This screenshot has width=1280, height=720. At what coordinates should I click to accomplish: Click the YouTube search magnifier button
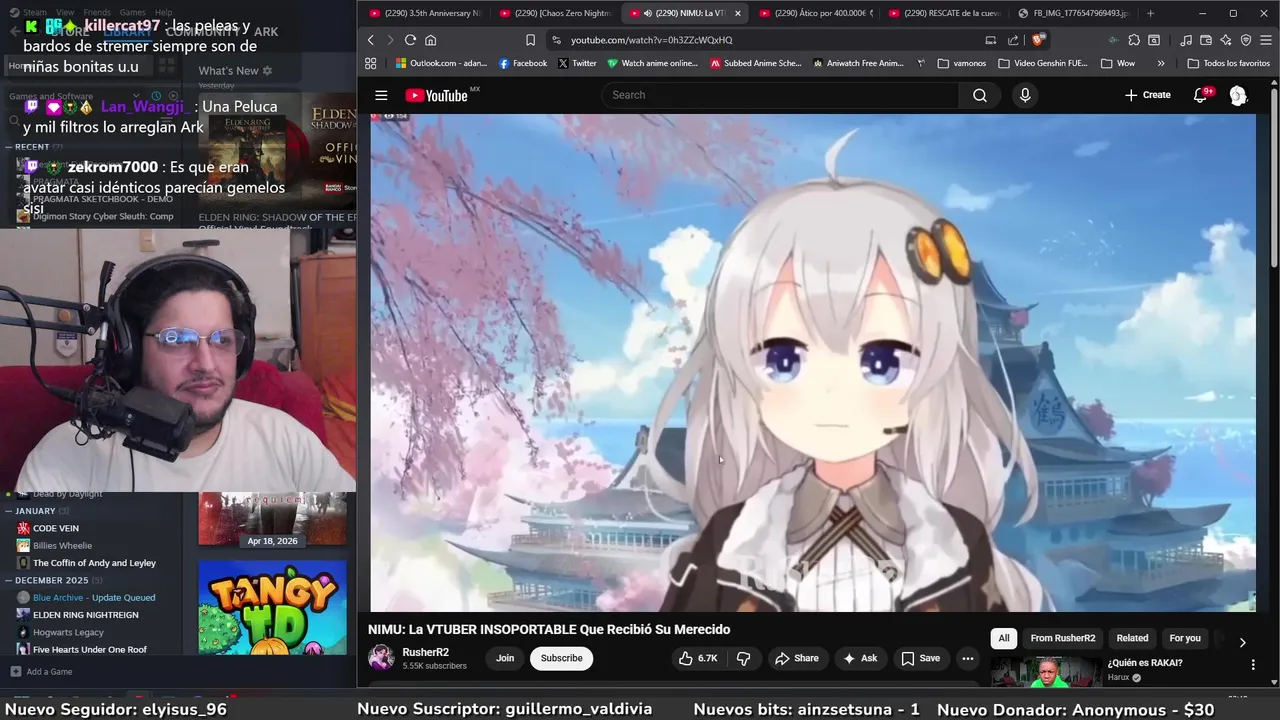(x=980, y=95)
